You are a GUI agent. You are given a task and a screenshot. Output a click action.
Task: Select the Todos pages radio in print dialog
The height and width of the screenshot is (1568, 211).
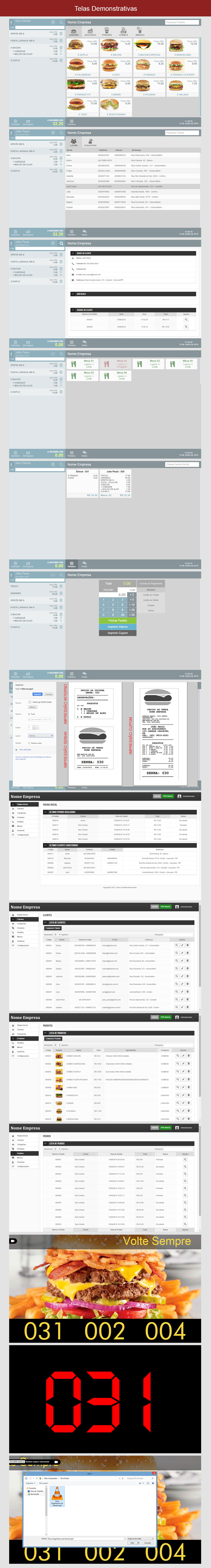pos(29,714)
